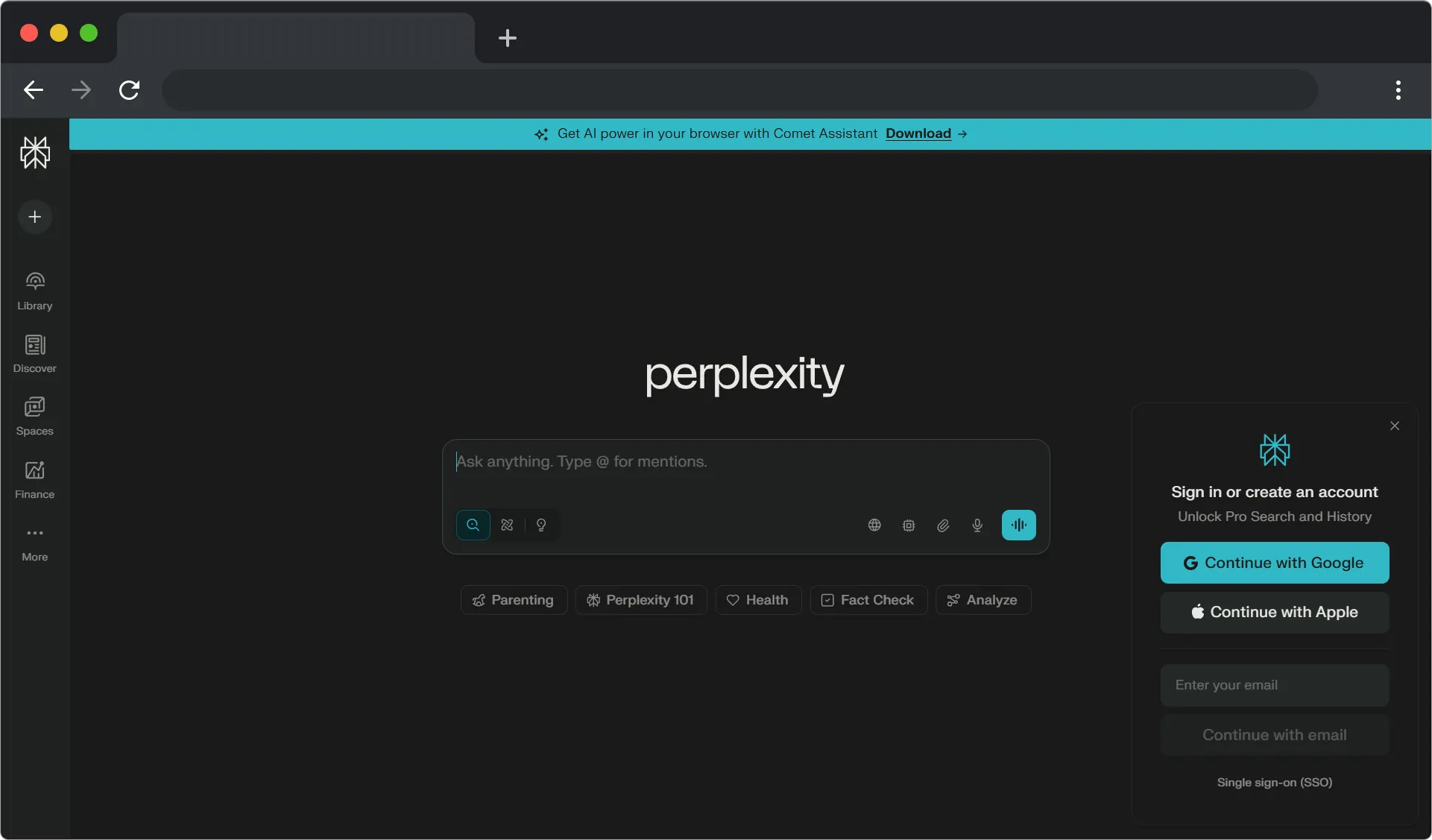1432x840 pixels.
Task: Continue with Google to sign in
Action: (1274, 563)
